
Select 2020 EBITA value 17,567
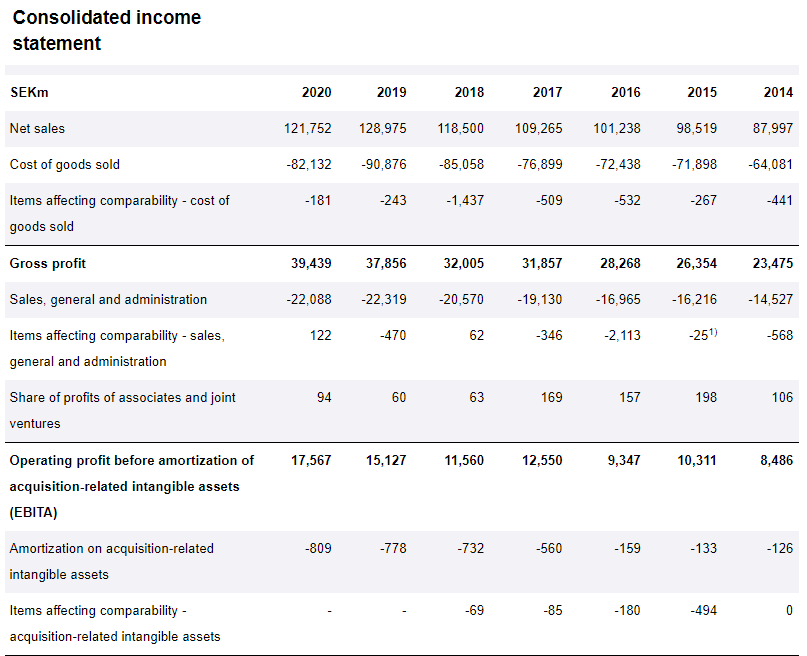tap(311, 461)
